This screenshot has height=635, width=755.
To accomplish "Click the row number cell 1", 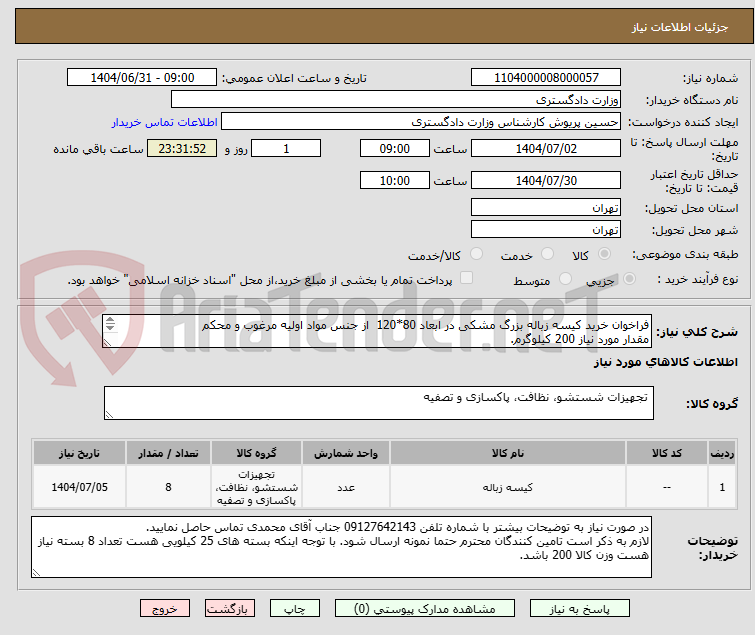I will pyautogui.click(x=722, y=487).
